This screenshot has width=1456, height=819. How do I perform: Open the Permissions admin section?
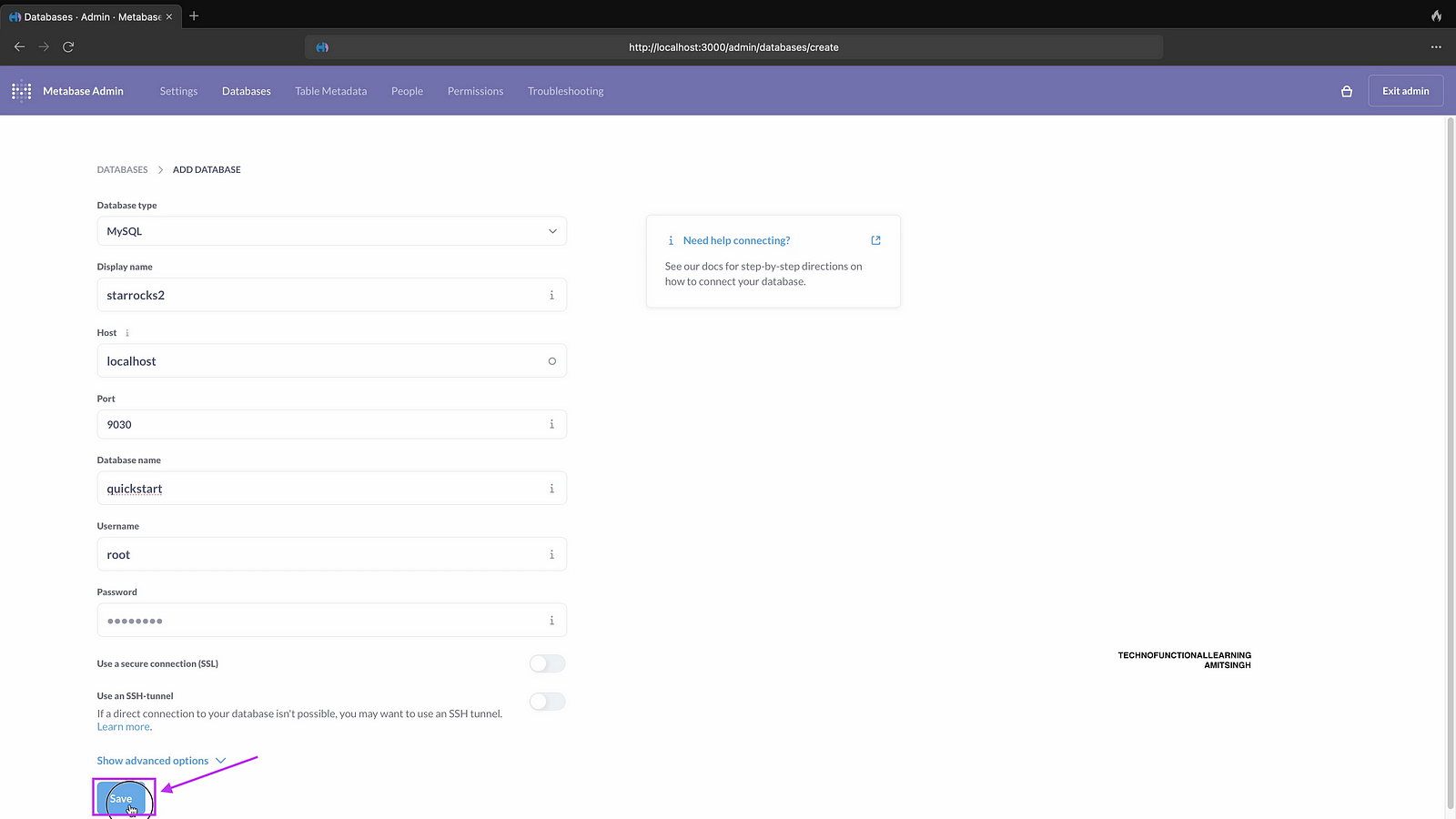(x=475, y=91)
